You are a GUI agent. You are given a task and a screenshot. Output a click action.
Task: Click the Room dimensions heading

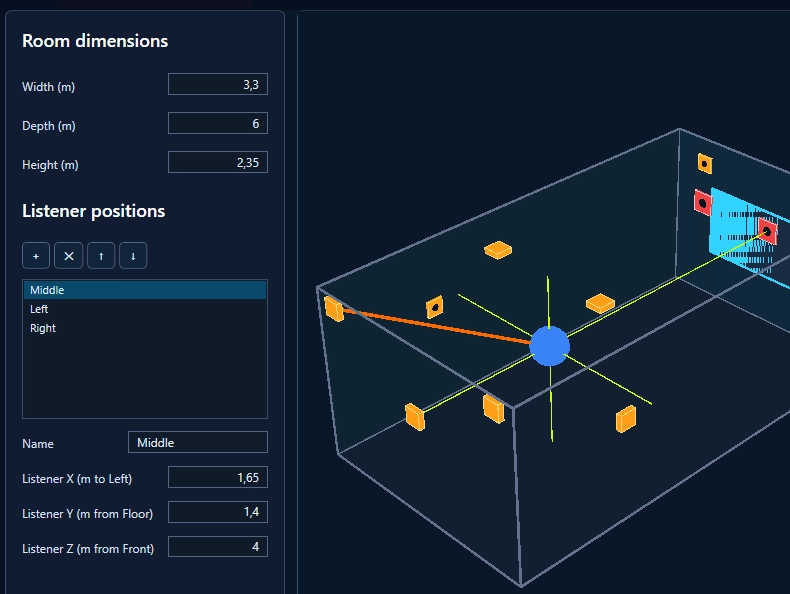(95, 41)
